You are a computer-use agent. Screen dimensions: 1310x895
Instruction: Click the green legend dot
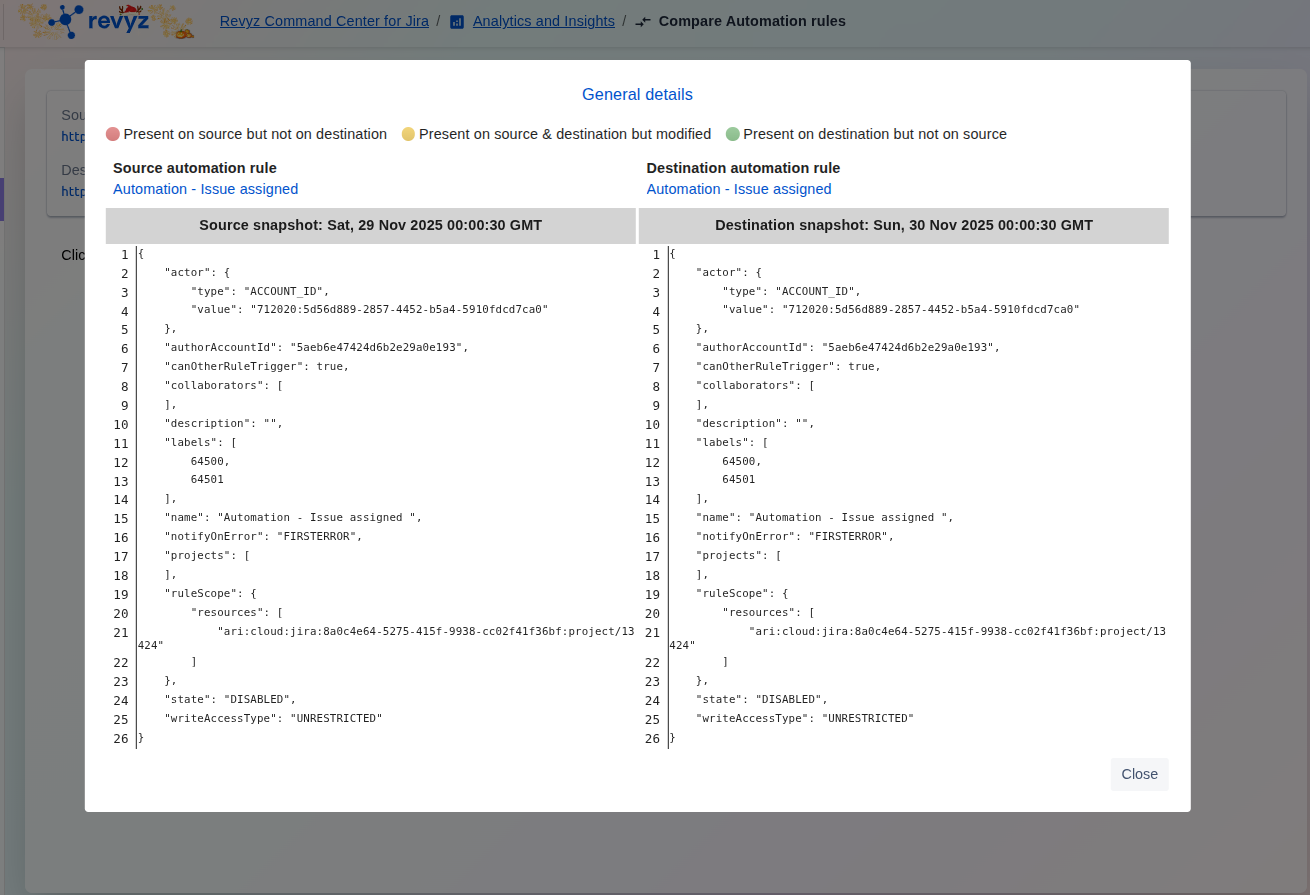733,134
